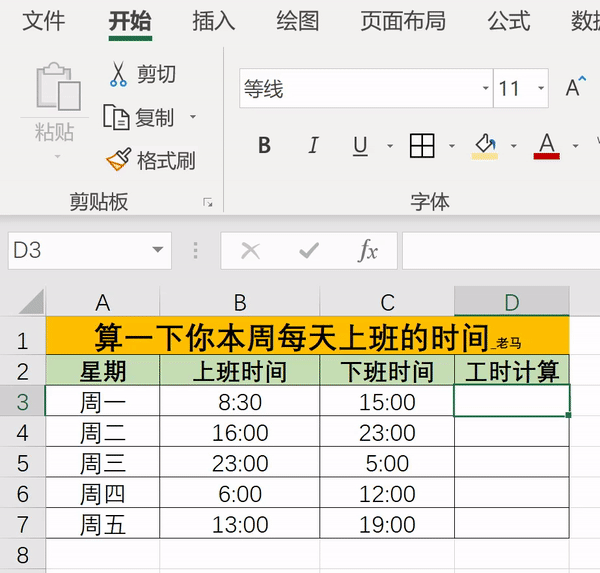Select the cell containing 16:00
The width and height of the screenshot is (600, 573).
pyautogui.click(x=240, y=432)
